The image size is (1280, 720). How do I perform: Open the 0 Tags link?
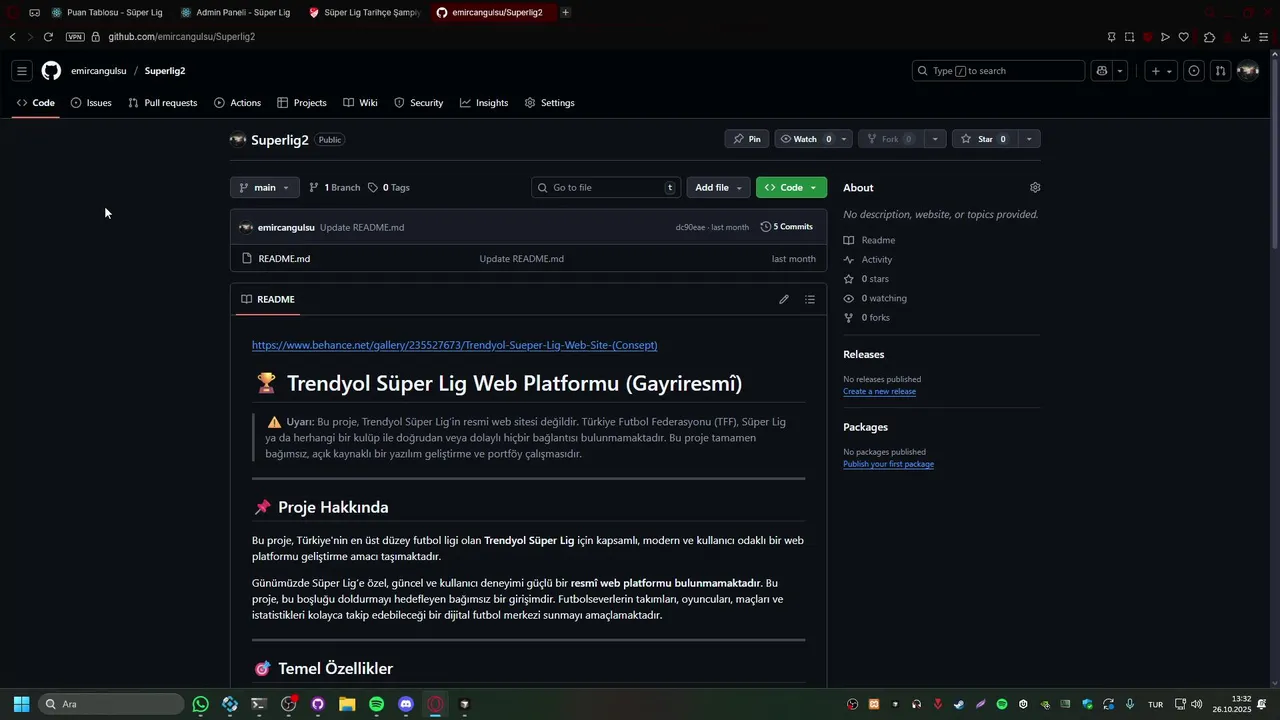[389, 187]
